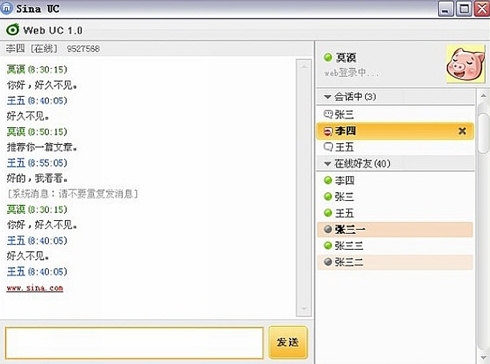Click the contact list scrollbar thumb
The image size is (490, 364).
[x=483, y=133]
